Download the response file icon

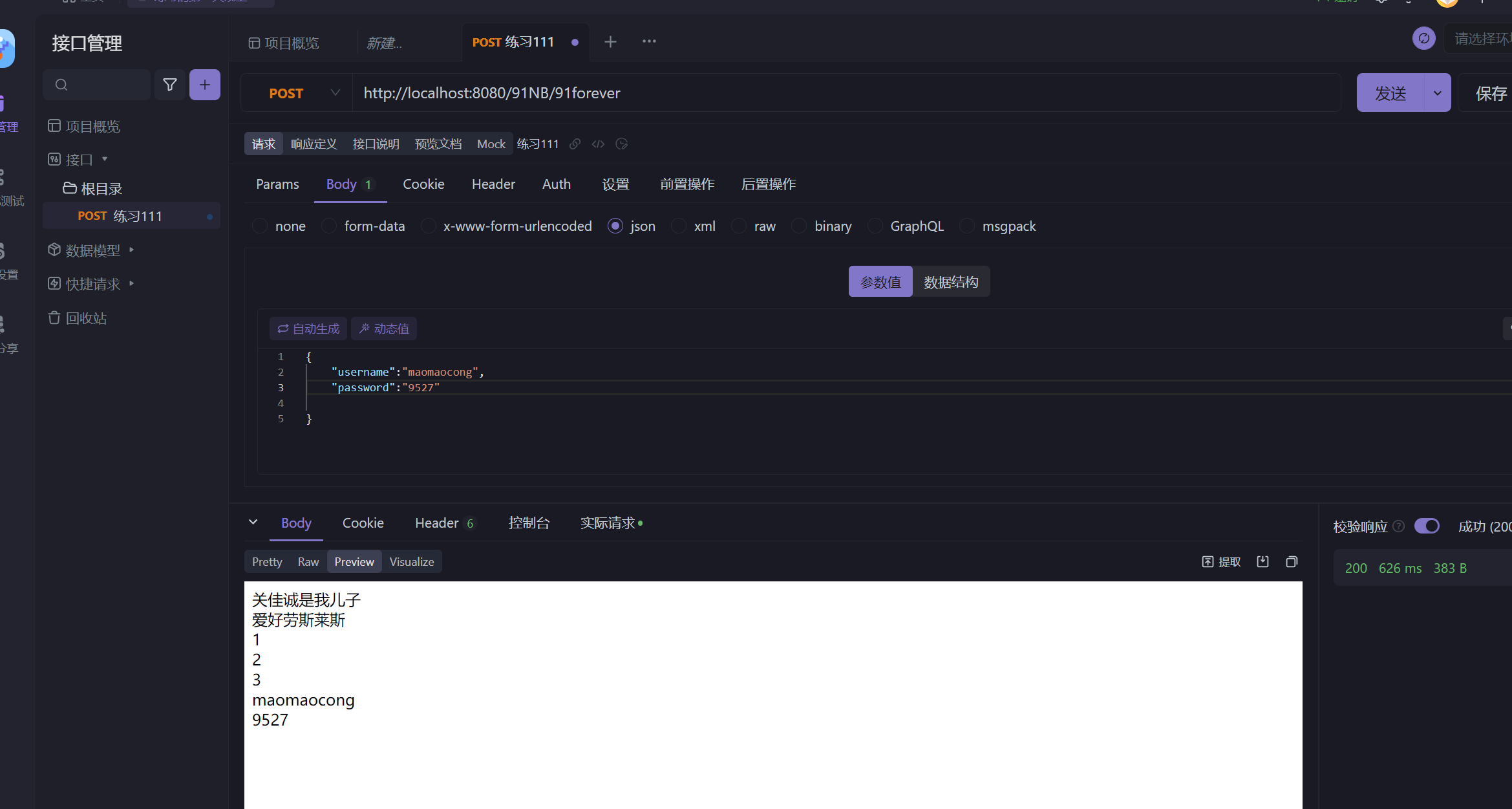tap(1262, 561)
